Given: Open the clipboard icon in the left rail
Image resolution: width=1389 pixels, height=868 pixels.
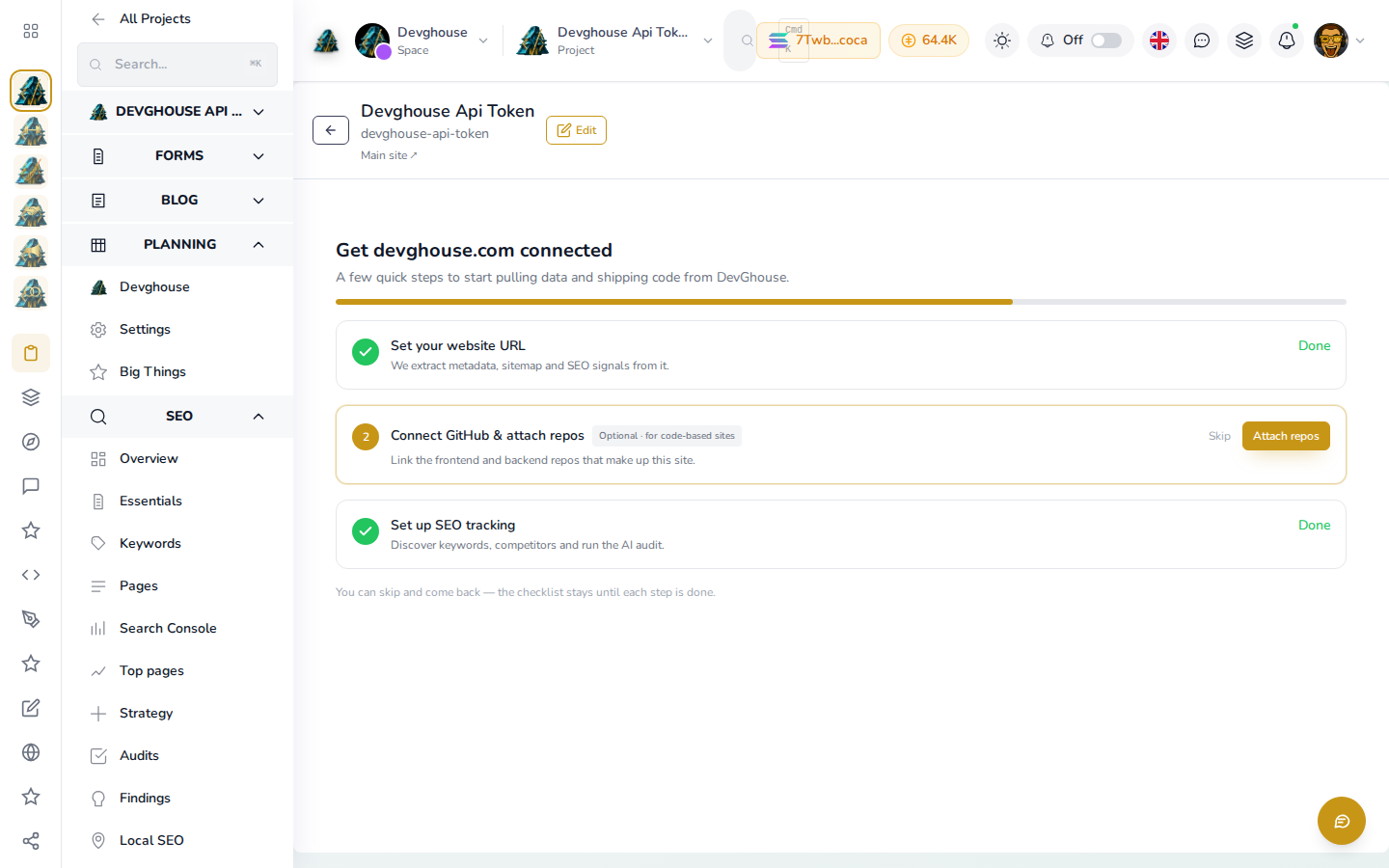Looking at the screenshot, I should tap(31, 353).
